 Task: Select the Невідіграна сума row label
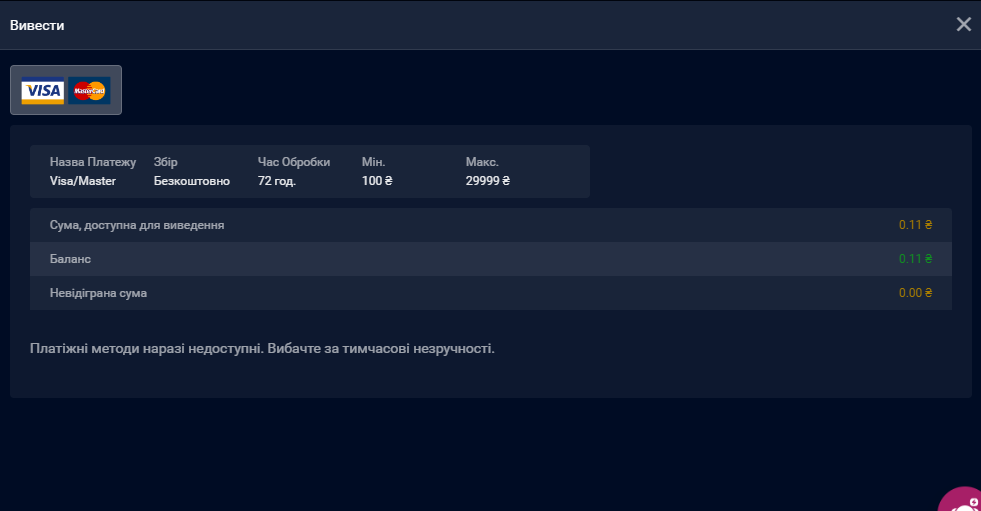click(x=105, y=293)
